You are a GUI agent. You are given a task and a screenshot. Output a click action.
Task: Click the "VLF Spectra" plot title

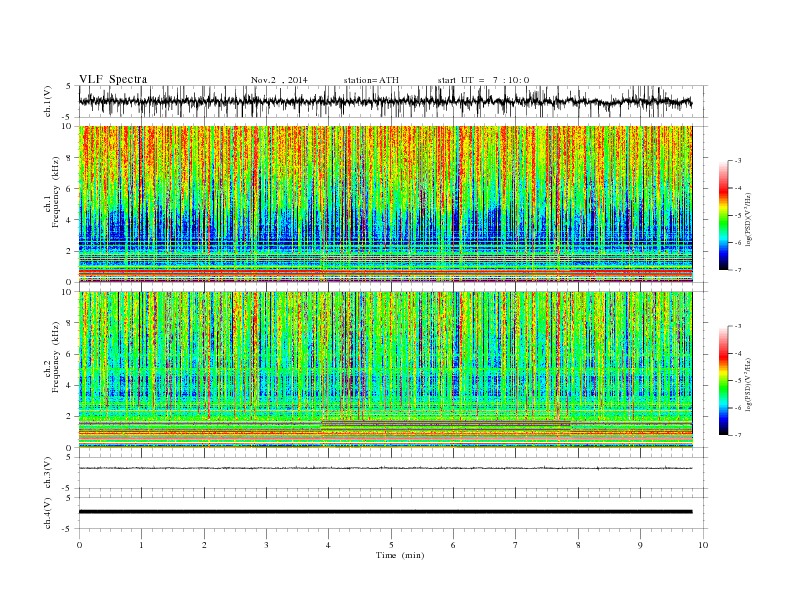(x=113, y=79)
